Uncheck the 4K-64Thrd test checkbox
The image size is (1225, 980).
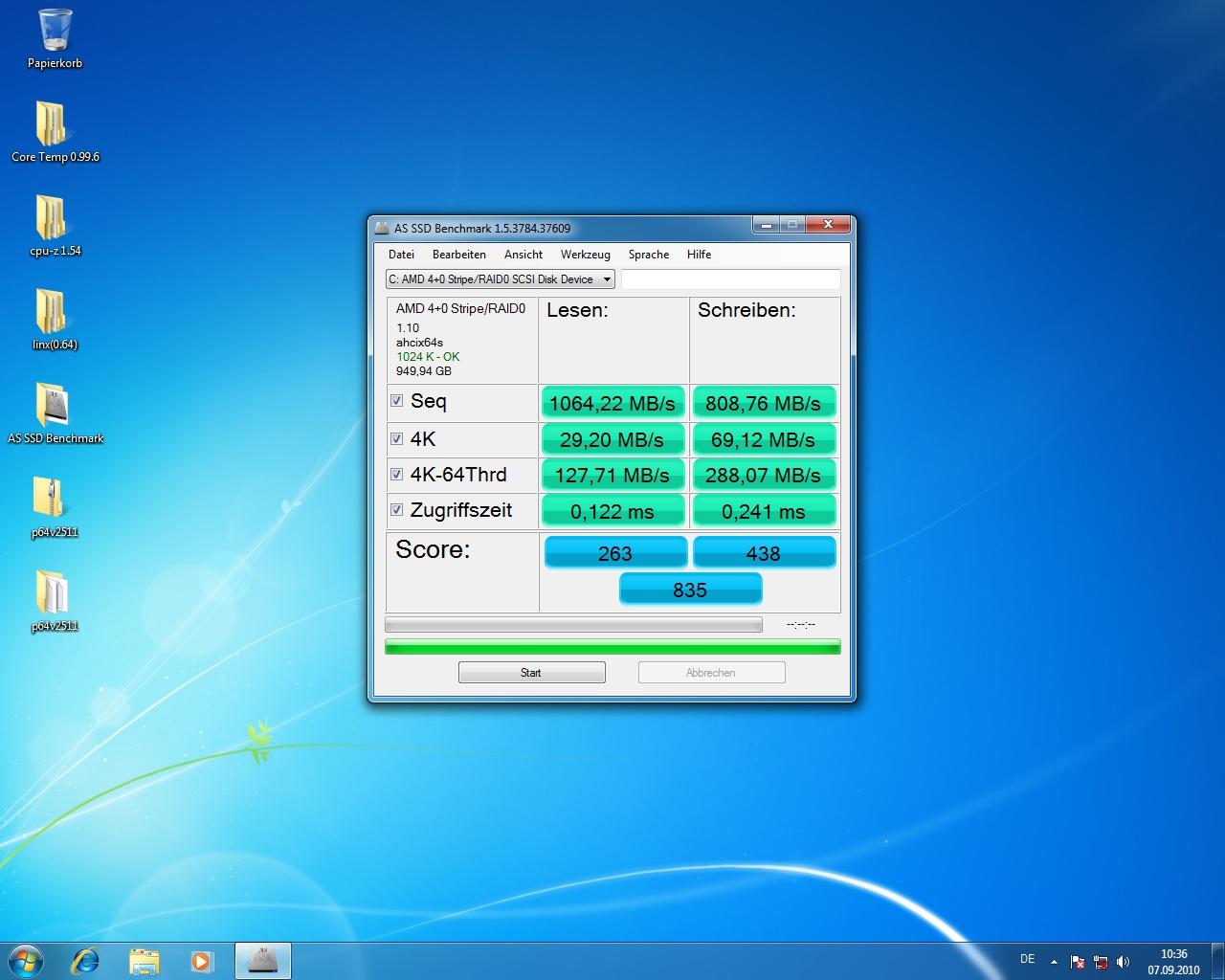coord(396,475)
